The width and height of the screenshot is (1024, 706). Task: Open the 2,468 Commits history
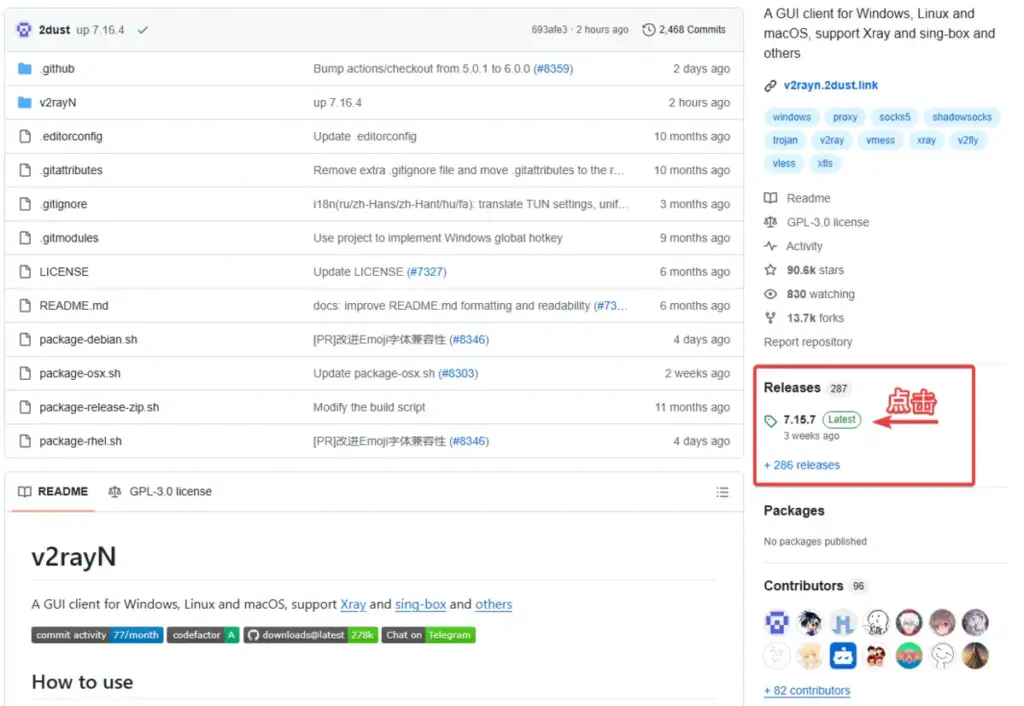684,30
